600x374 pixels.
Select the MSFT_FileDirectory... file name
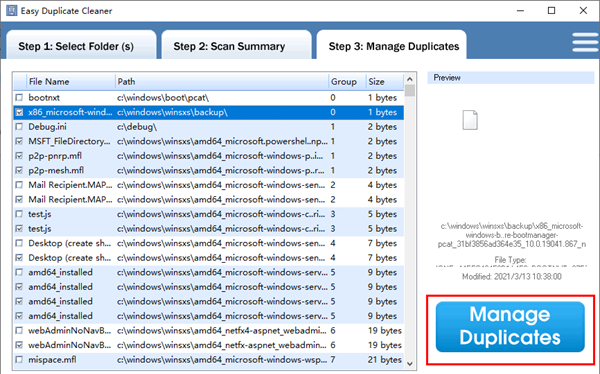click(x=69, y=141)
